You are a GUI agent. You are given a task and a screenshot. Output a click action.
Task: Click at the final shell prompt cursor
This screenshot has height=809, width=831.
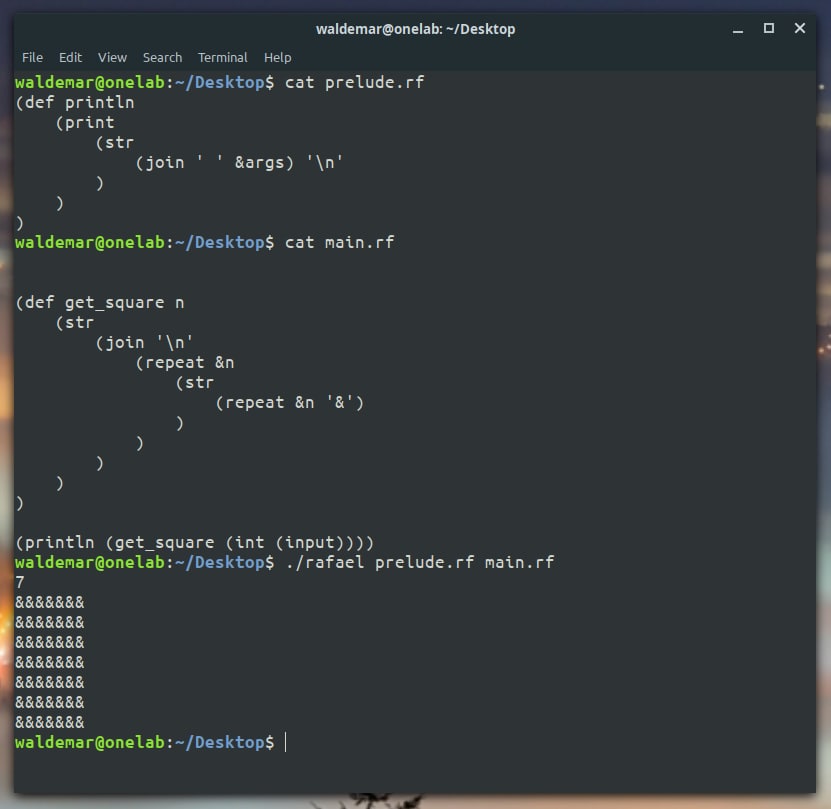tap(286, 742)
